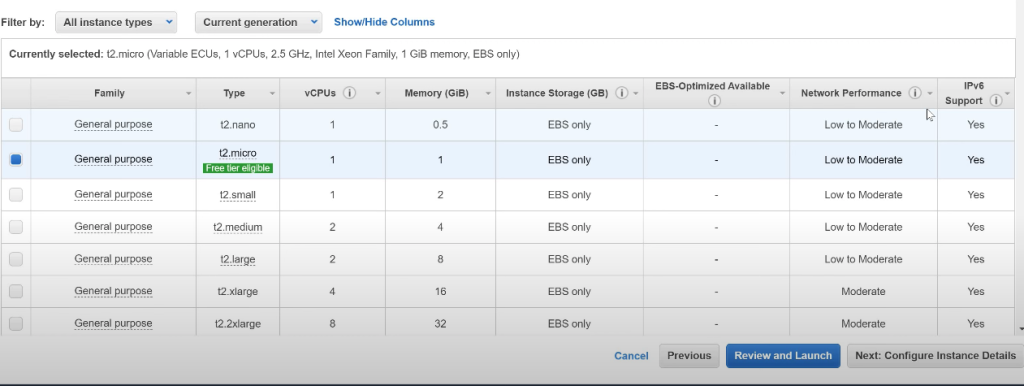The width and height of the screenshot is (1024, 386).
Task: Click Show/Hide Columns link
Action: tap(384, 22)
